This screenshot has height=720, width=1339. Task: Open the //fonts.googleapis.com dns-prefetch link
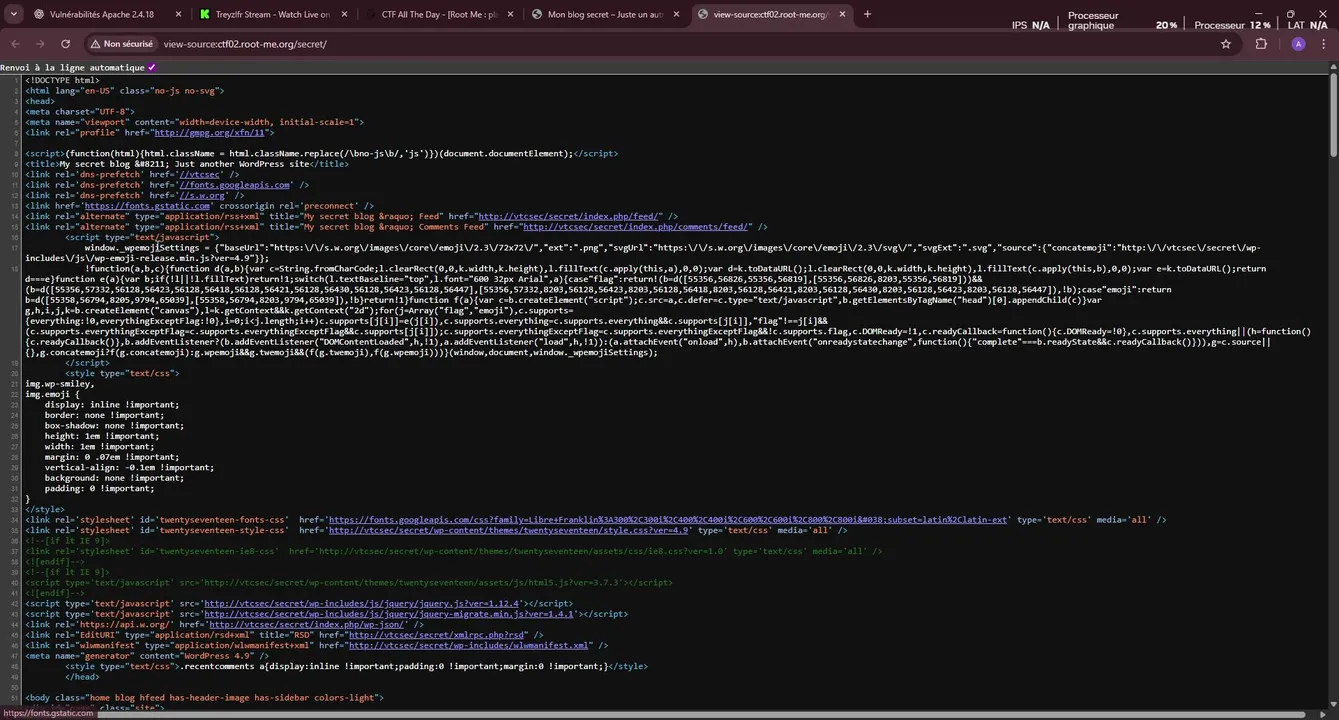(x=235, y=184)
